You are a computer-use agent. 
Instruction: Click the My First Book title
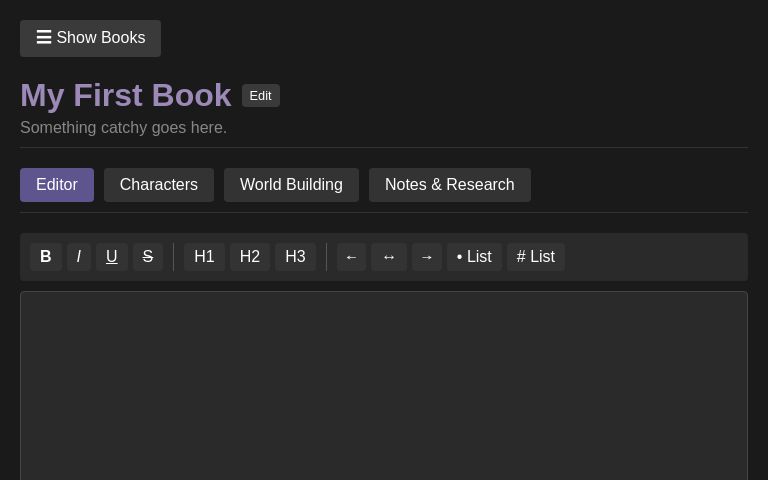(125, 95)
